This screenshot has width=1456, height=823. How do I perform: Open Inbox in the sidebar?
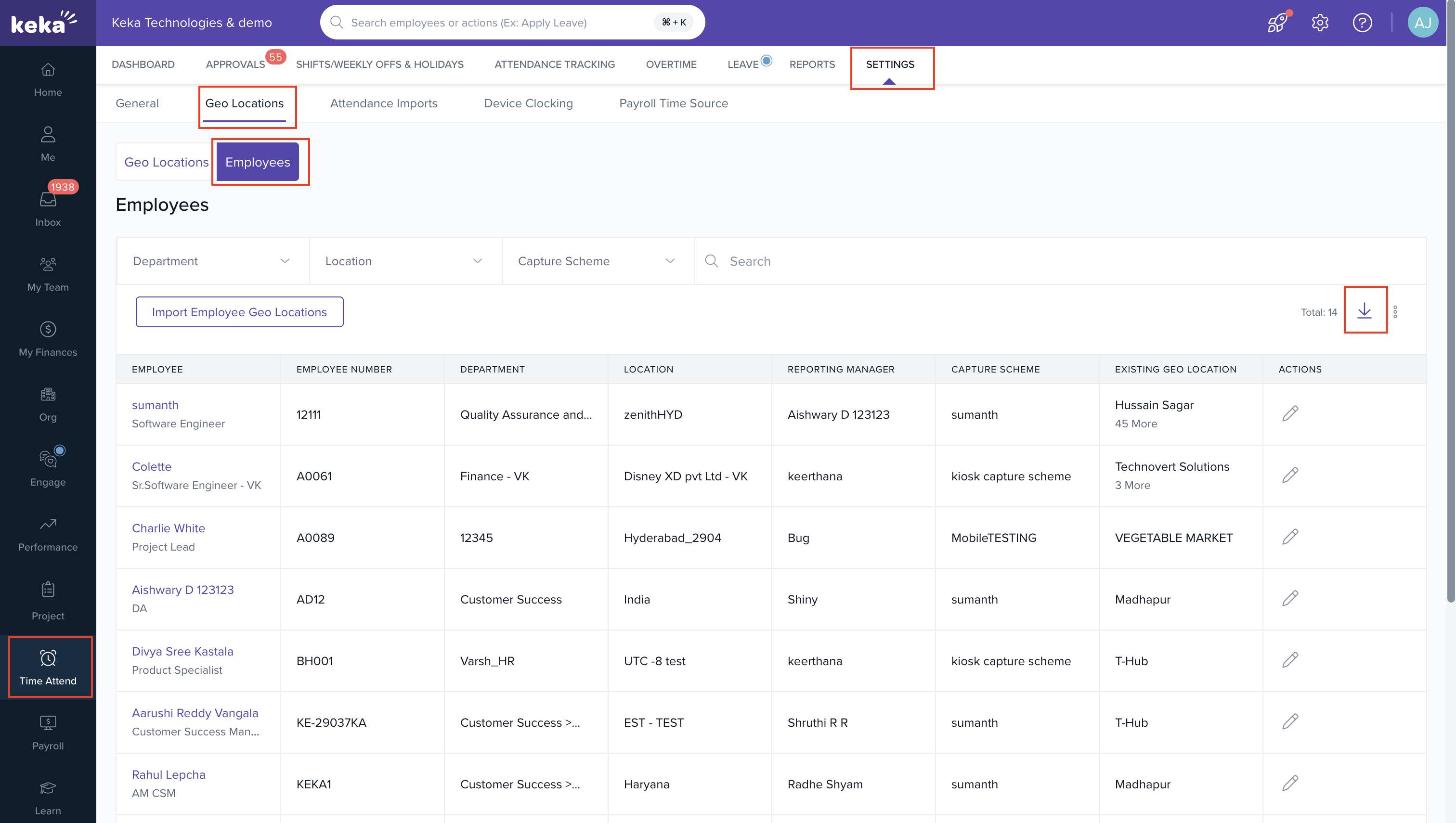tap(48, 208)
